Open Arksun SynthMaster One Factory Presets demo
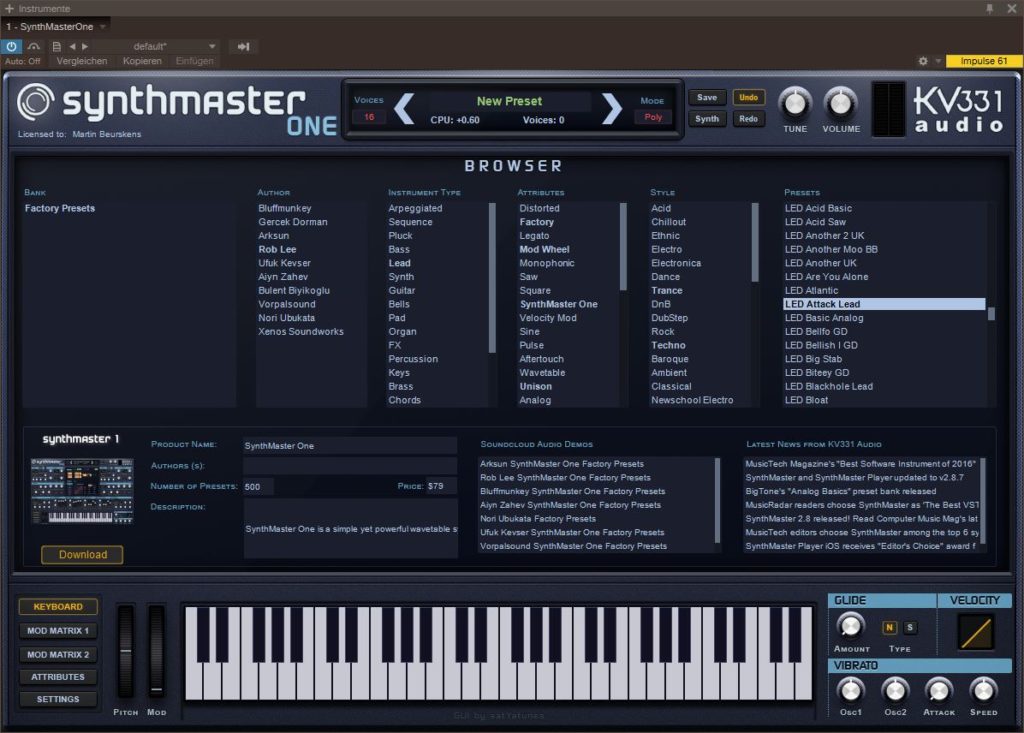This screenshot has width=1024, height=733. tap(562, 464)
